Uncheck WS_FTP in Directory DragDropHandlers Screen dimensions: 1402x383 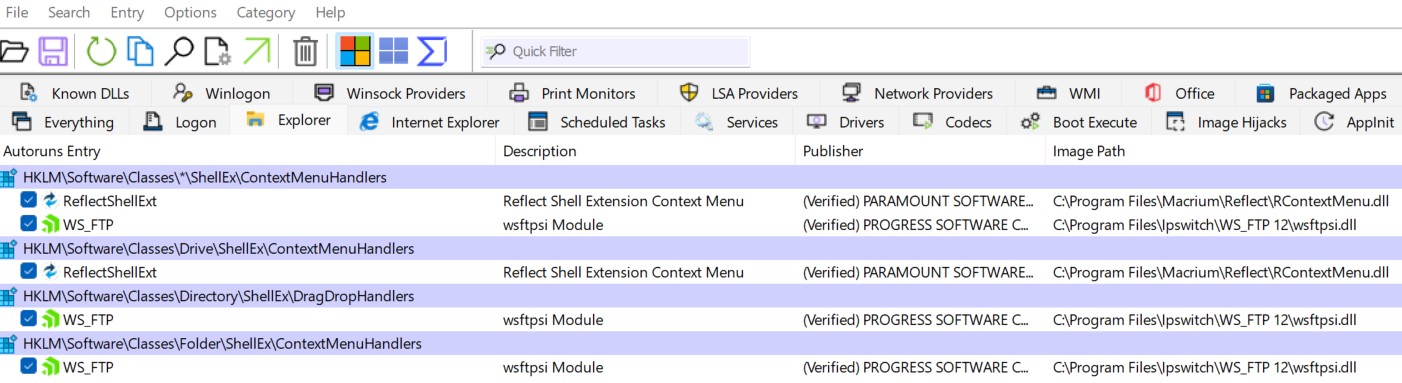(29, 320)
